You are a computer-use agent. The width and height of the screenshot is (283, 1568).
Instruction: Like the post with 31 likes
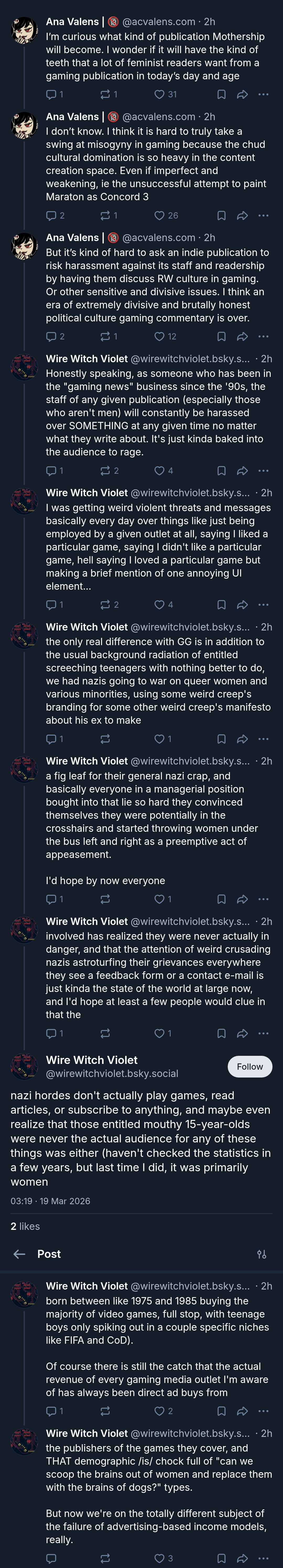point(165,94)
